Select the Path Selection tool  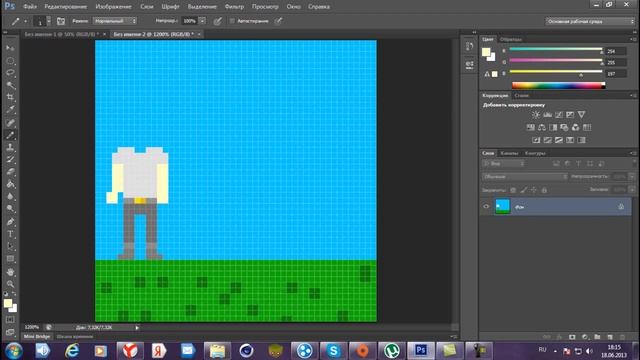10,246
